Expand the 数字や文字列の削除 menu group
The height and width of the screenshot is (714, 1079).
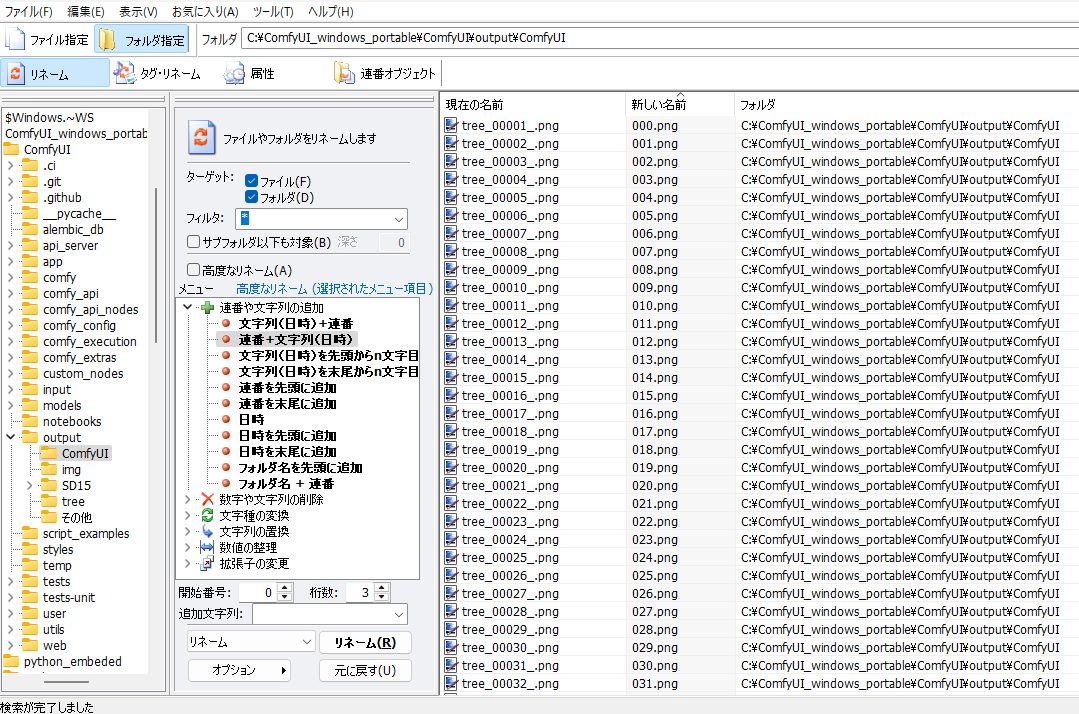tap(188, 499)
